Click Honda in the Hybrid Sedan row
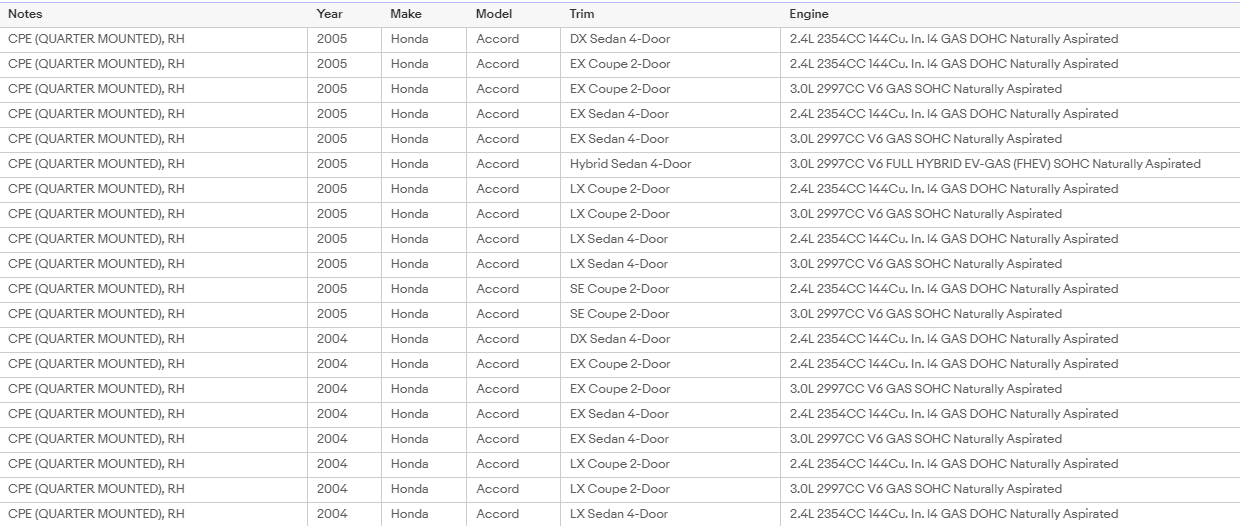This screenshot has height=526, width=1240. click(x=424, y=164)
